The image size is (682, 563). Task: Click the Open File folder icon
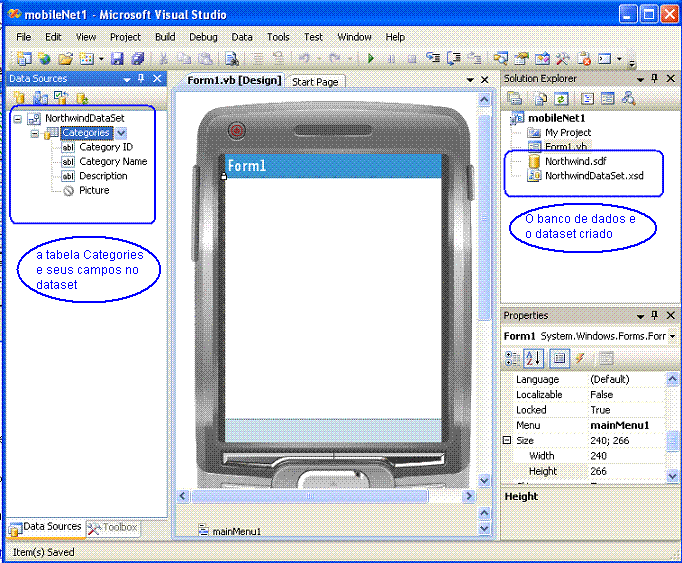click(66, 58)
